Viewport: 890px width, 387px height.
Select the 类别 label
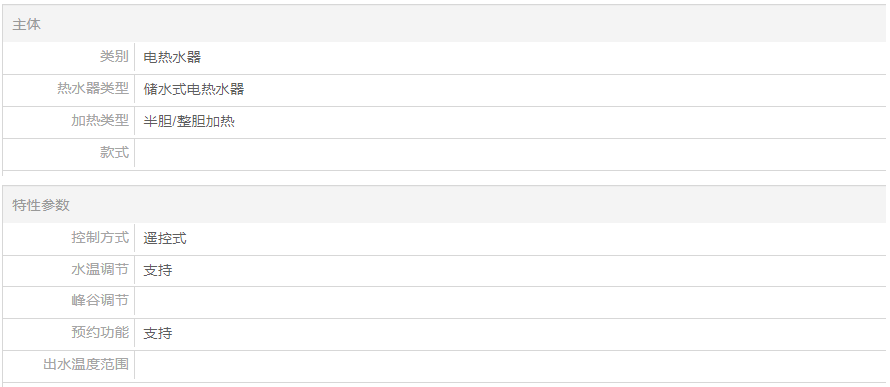114,57
